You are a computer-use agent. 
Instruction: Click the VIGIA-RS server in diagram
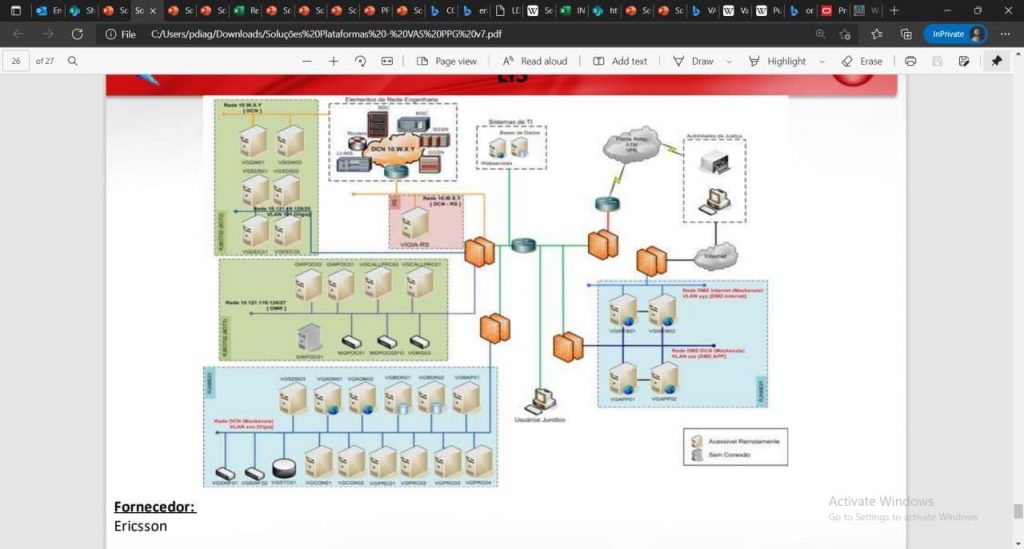pyautogui.click(x=415, y=224)
